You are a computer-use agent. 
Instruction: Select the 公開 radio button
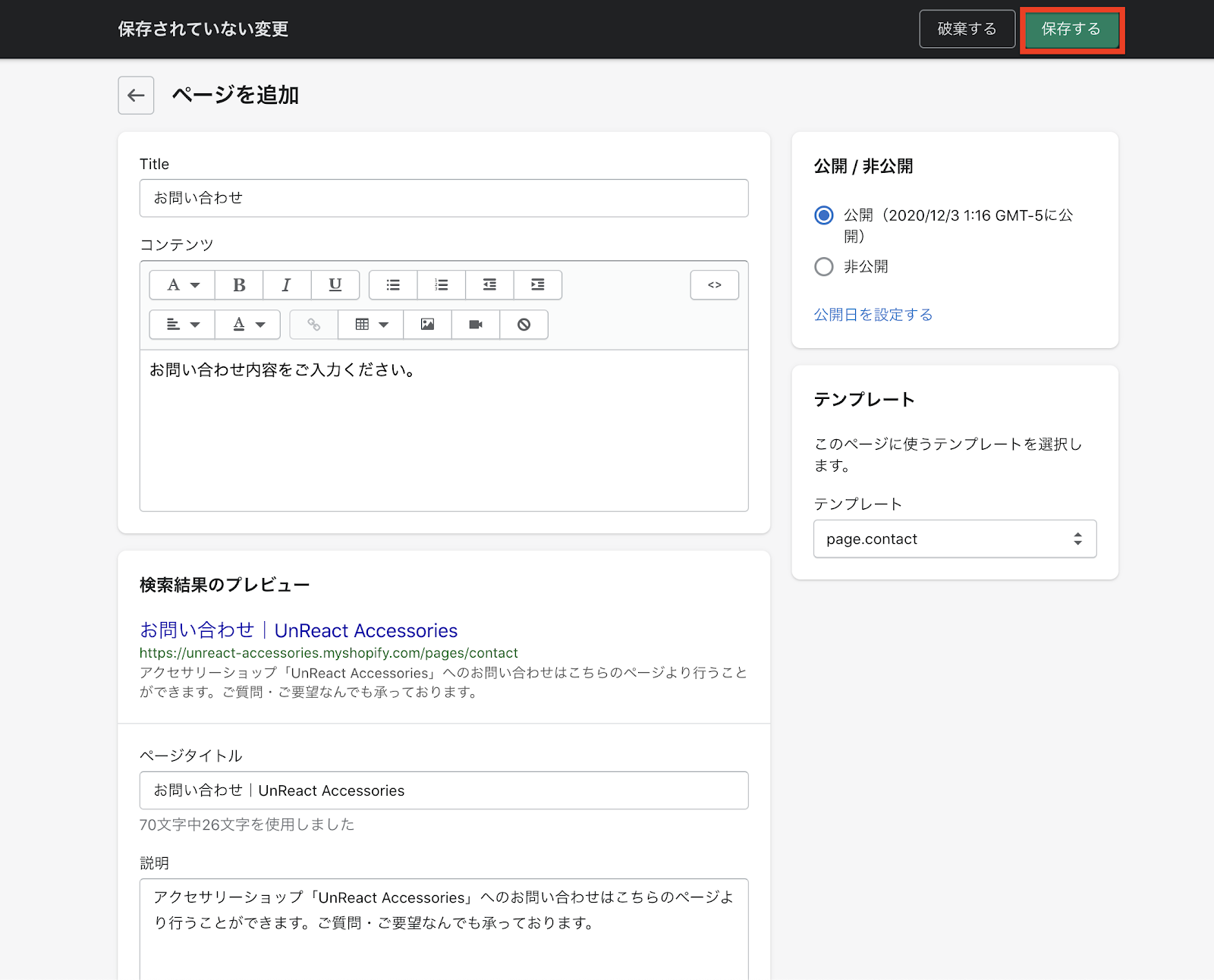pos(823,215)
